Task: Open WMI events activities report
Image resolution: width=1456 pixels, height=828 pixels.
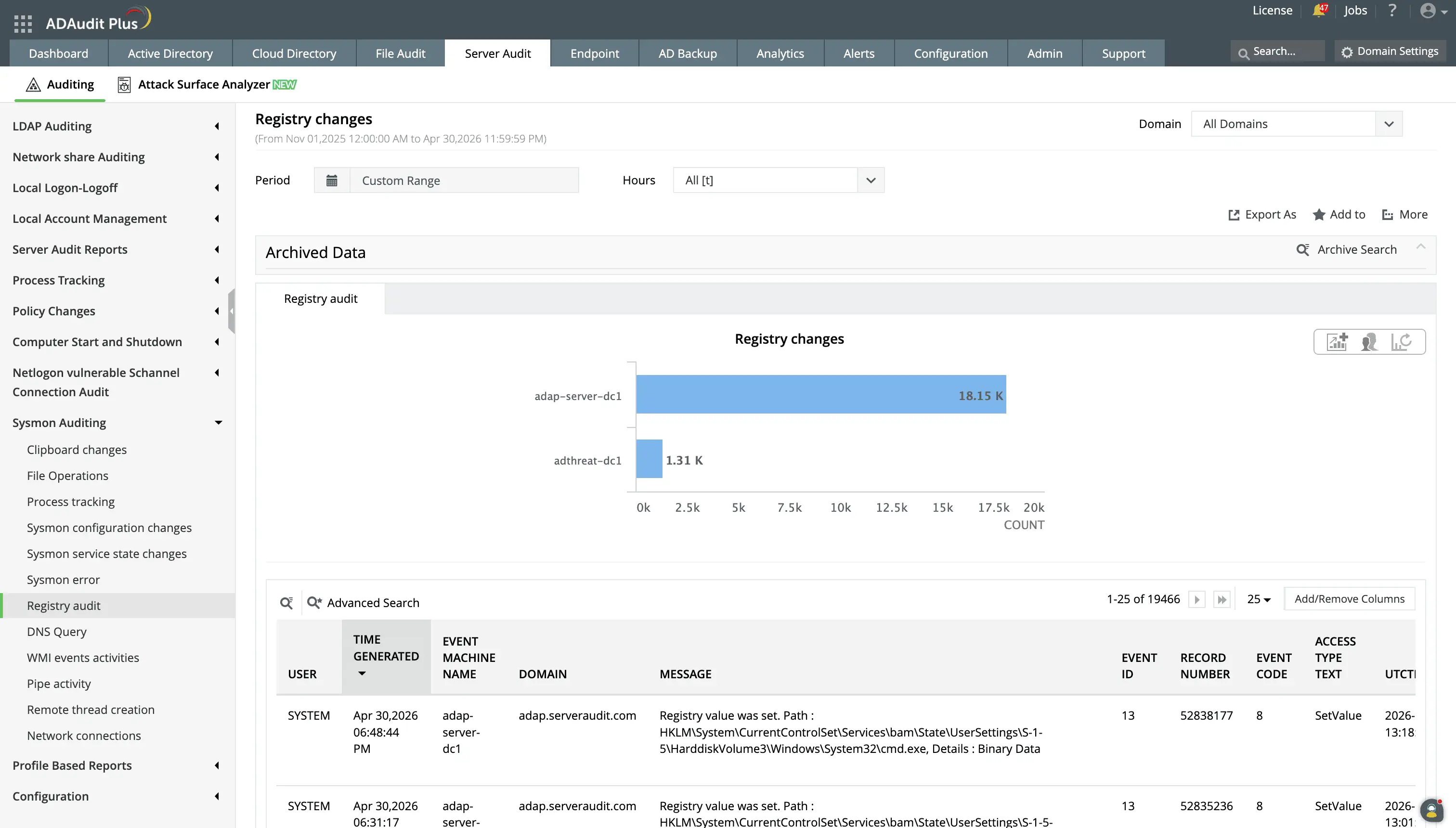Action: coord(83,658)
